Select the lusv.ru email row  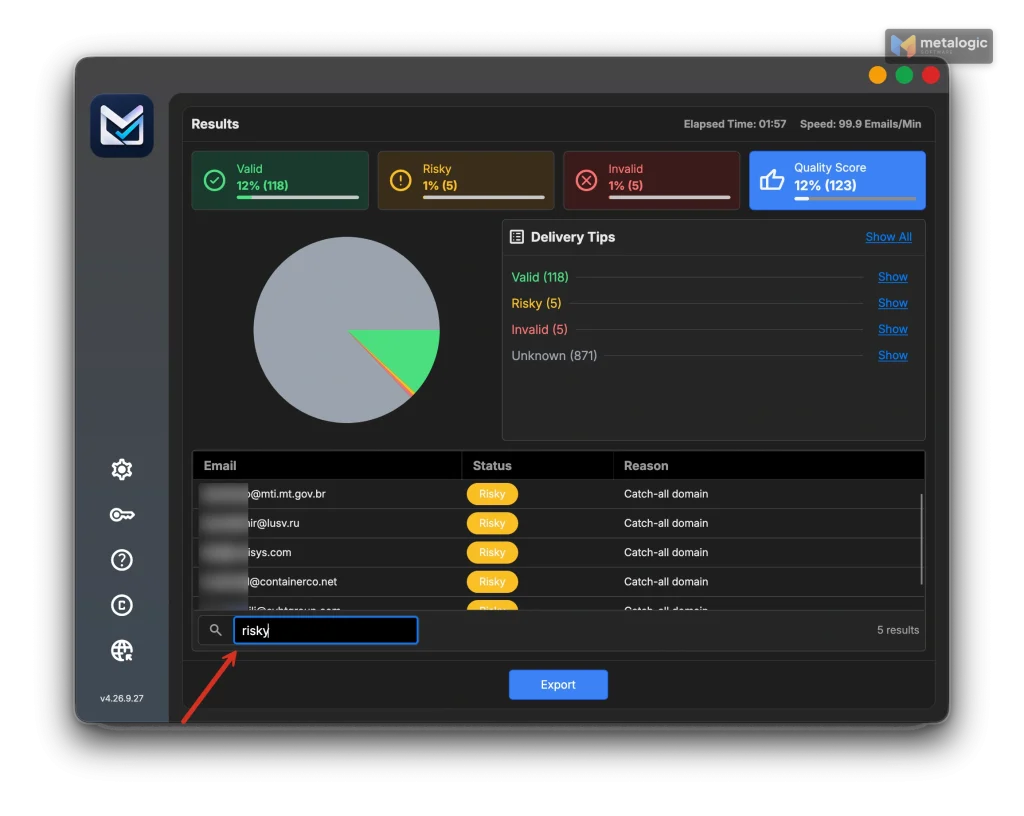coord(558,524)
